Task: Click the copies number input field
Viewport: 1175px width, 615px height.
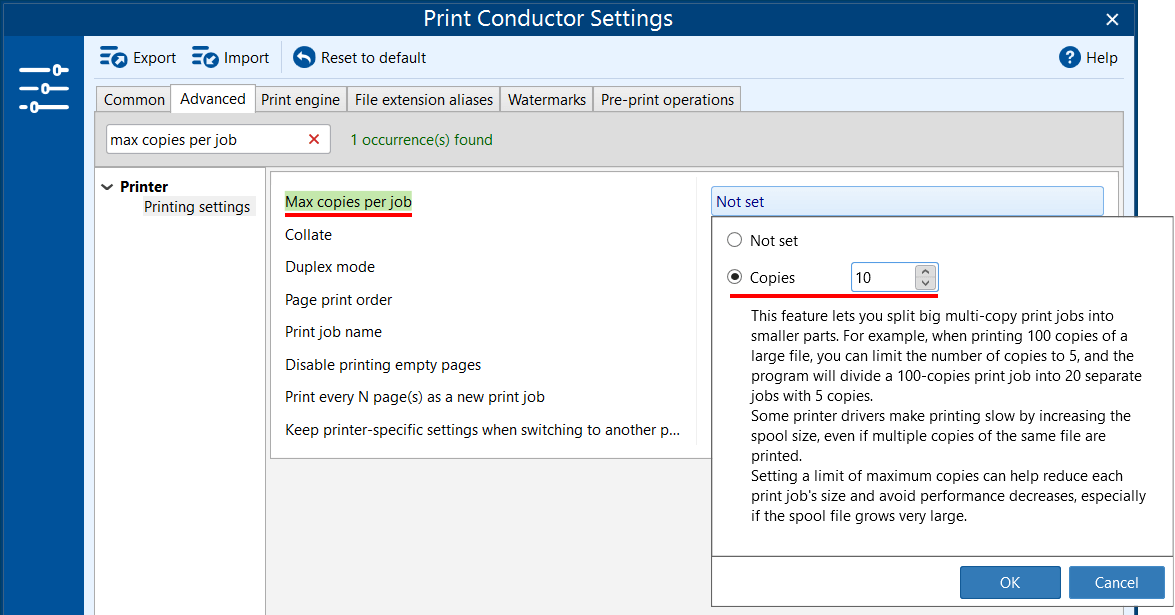Action: (x=882, y=278)
